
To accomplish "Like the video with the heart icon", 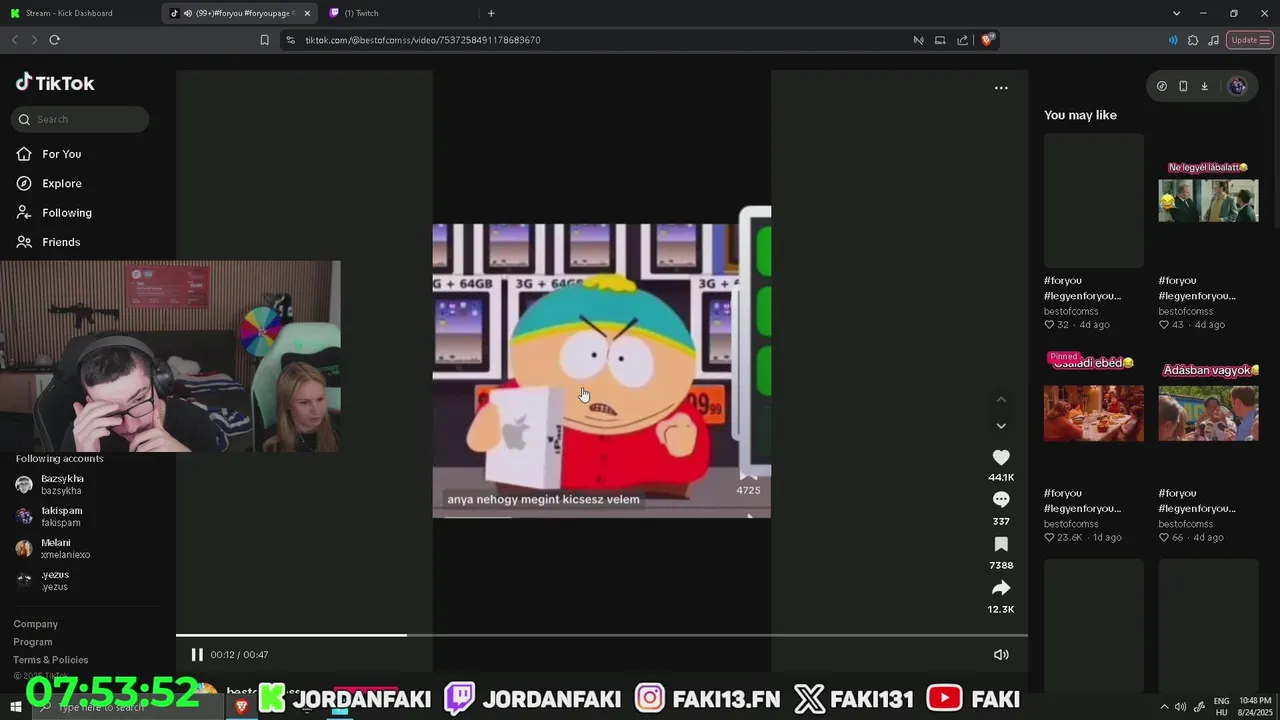I will coord(1001,457).
